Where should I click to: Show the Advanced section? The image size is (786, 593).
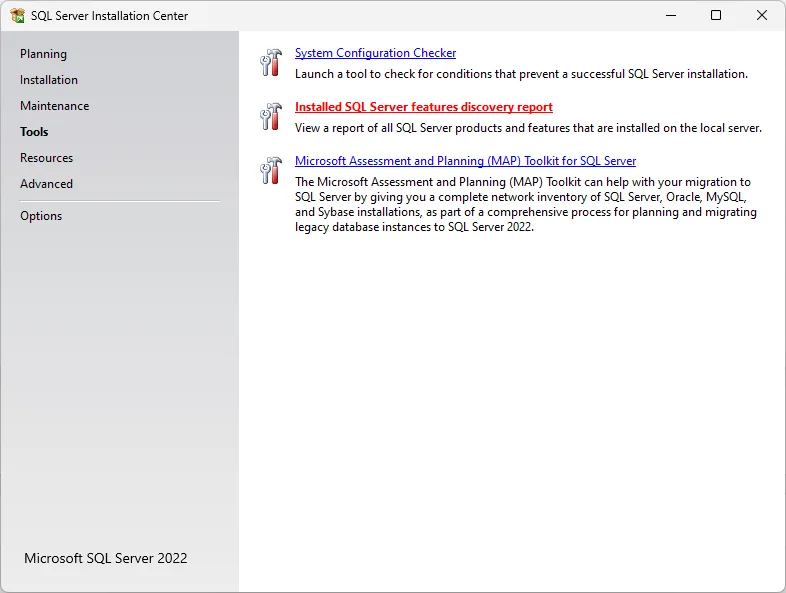[47, 184]
